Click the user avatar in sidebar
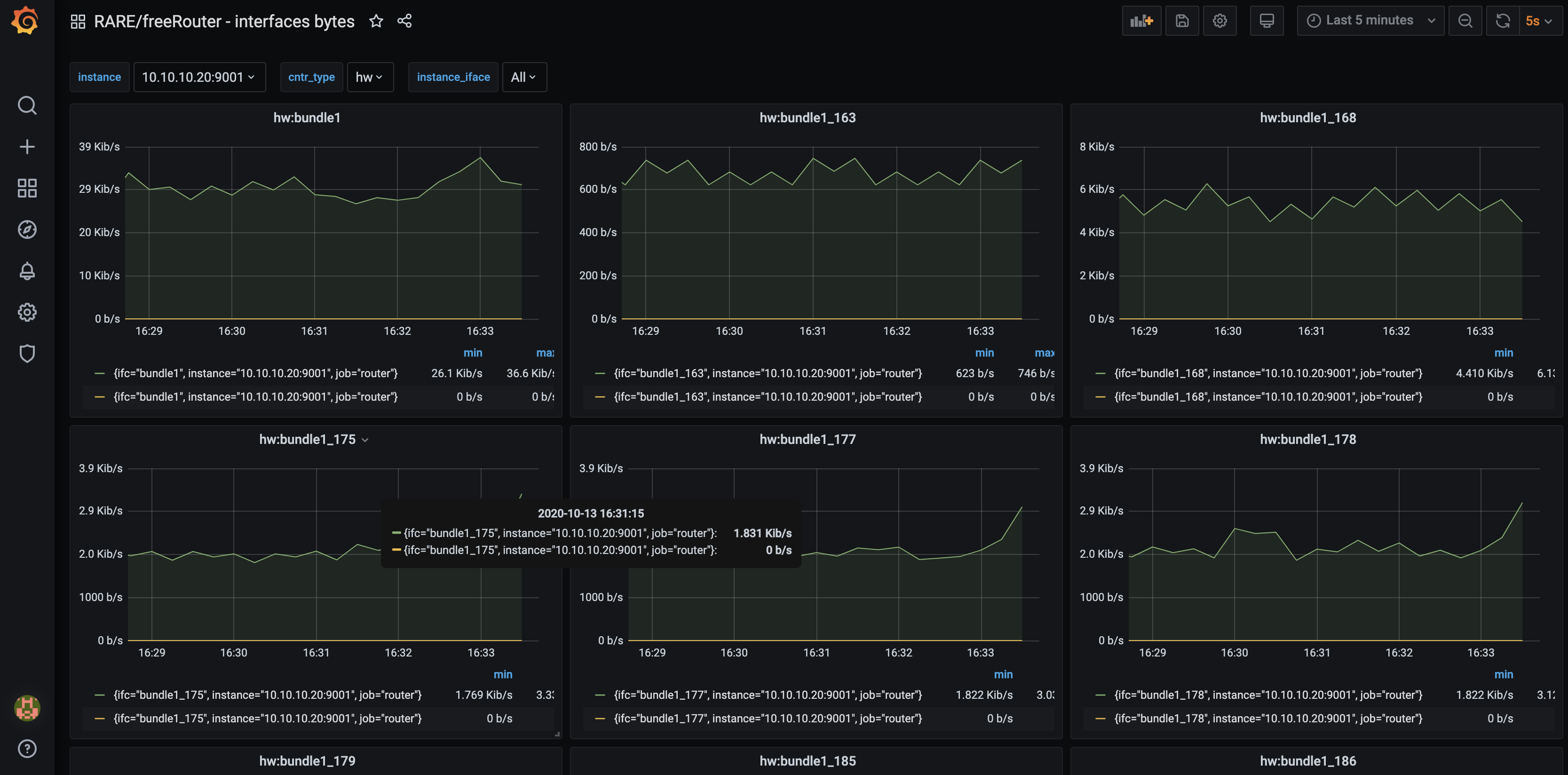This screenshot has width=1568, height=775. coord(27,708)
